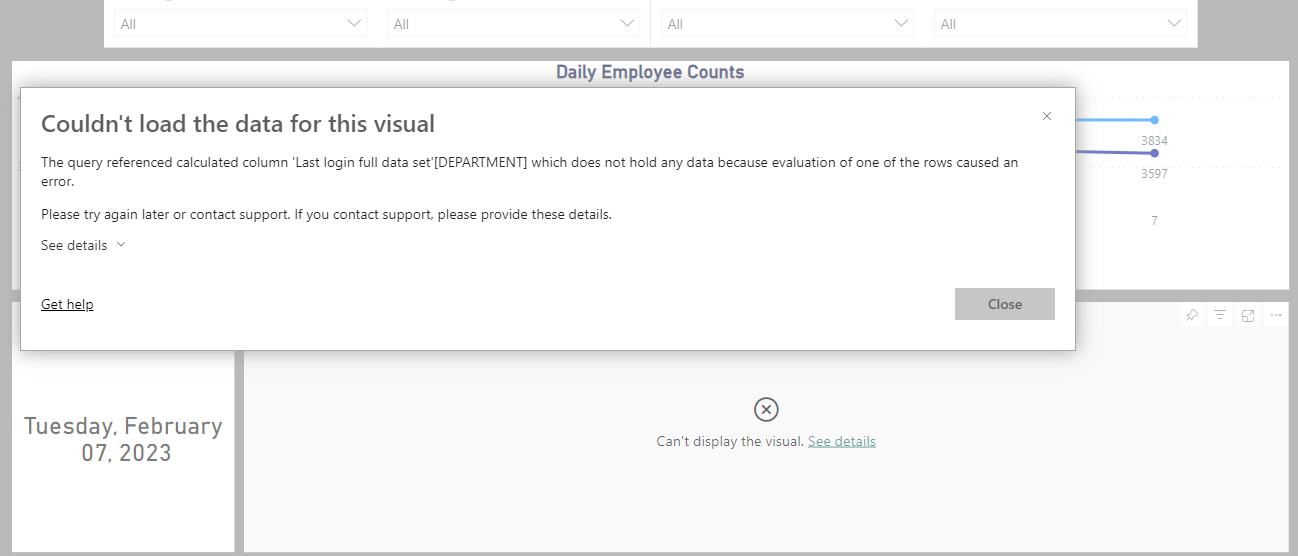
Task: Open See details link under Can't display the visual
Action: (x=842, y=441)
